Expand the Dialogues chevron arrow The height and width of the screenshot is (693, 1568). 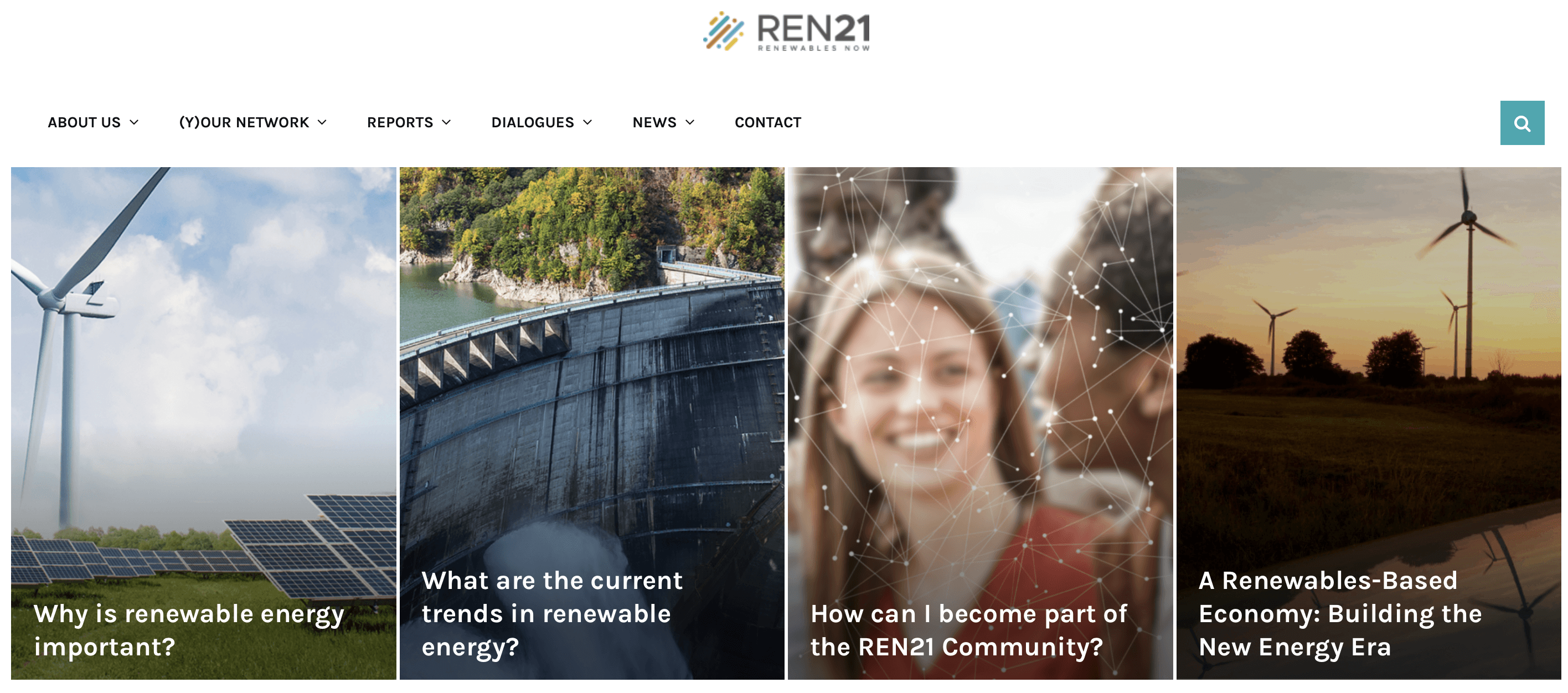pyautogui.click(x=587, y=122)
